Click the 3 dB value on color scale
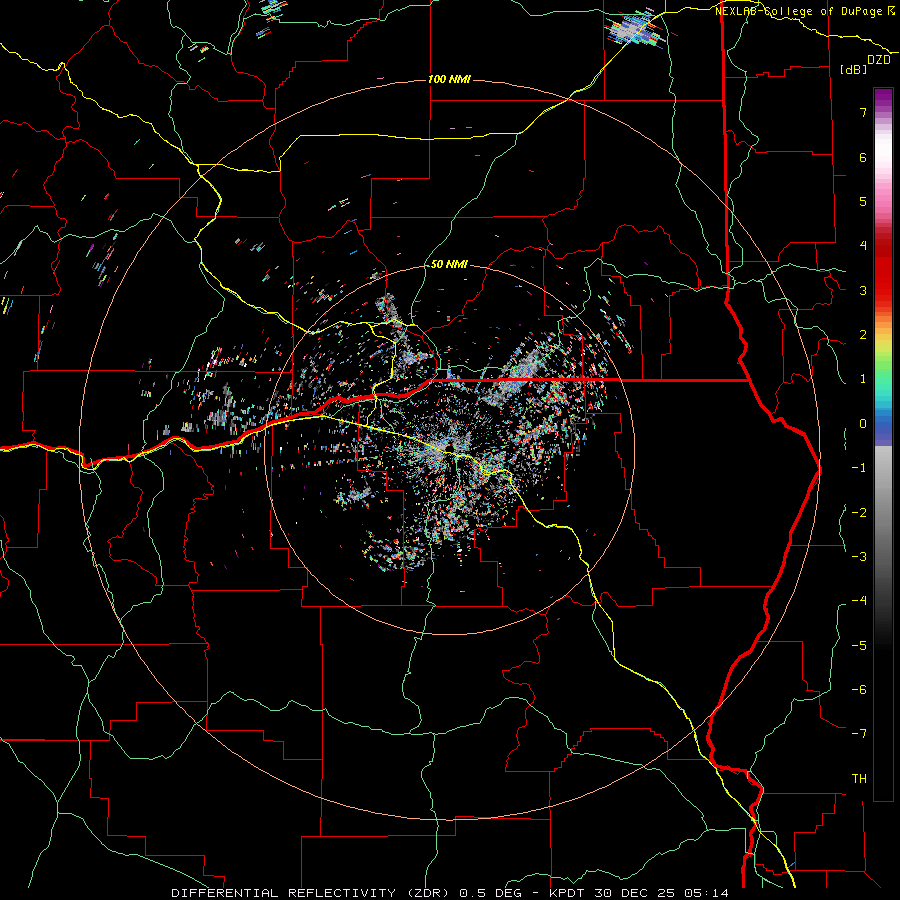The width and height of the screenshot is (900, 900). pos(863,290)
